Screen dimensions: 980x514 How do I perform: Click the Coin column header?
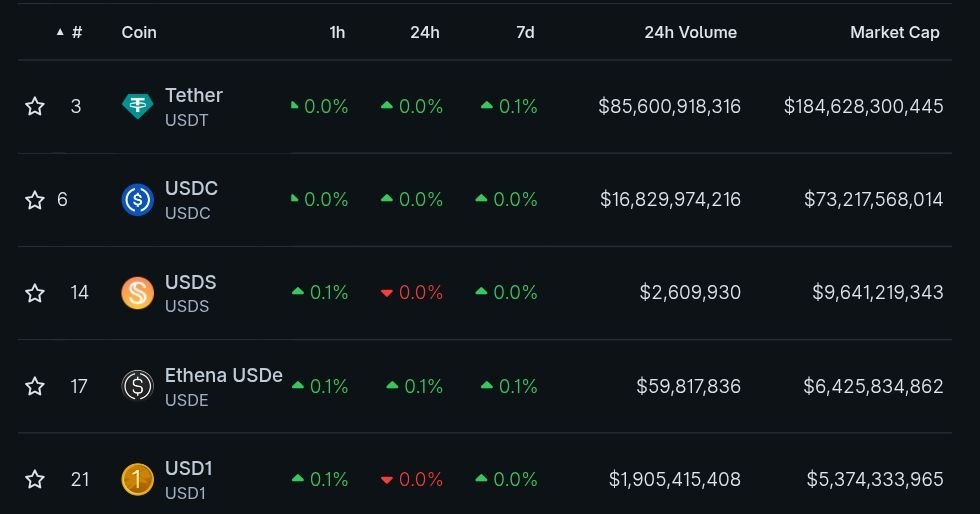(139, 32)
